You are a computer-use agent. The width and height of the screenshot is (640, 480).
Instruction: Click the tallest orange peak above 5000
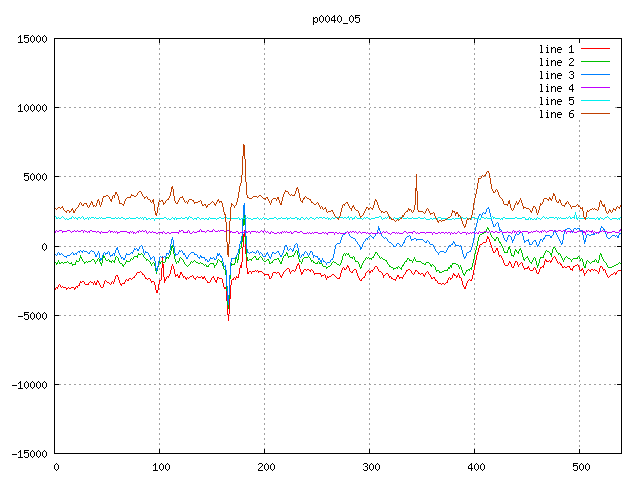pyautogui.click(x=243, y=145)
